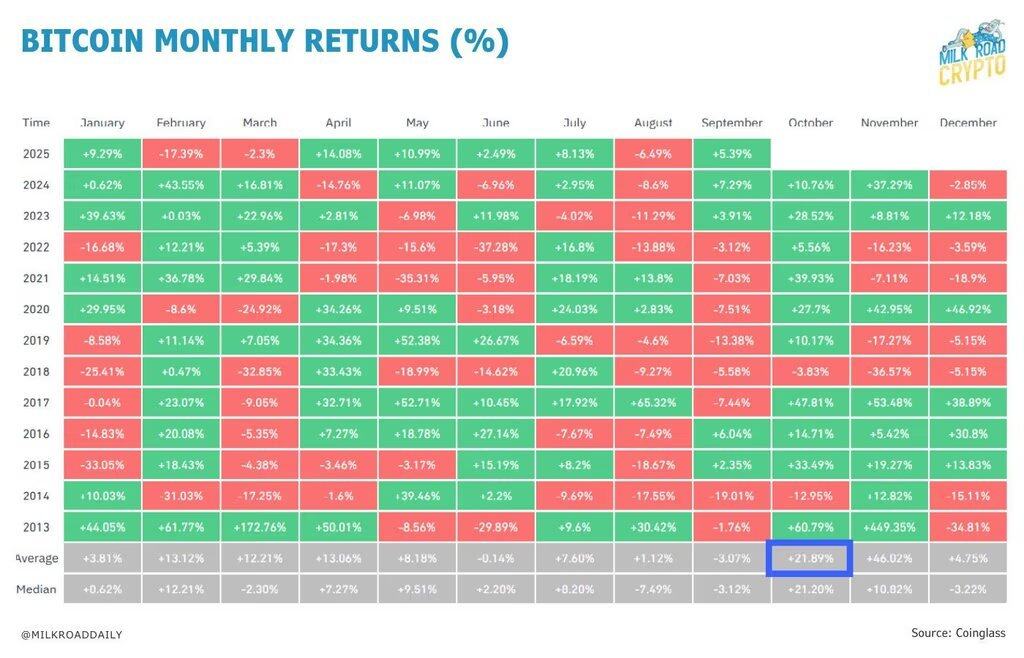Viewport: 1024px width, 658px height.
Task: Click the Time column header
Action: [x=36, y=123]
